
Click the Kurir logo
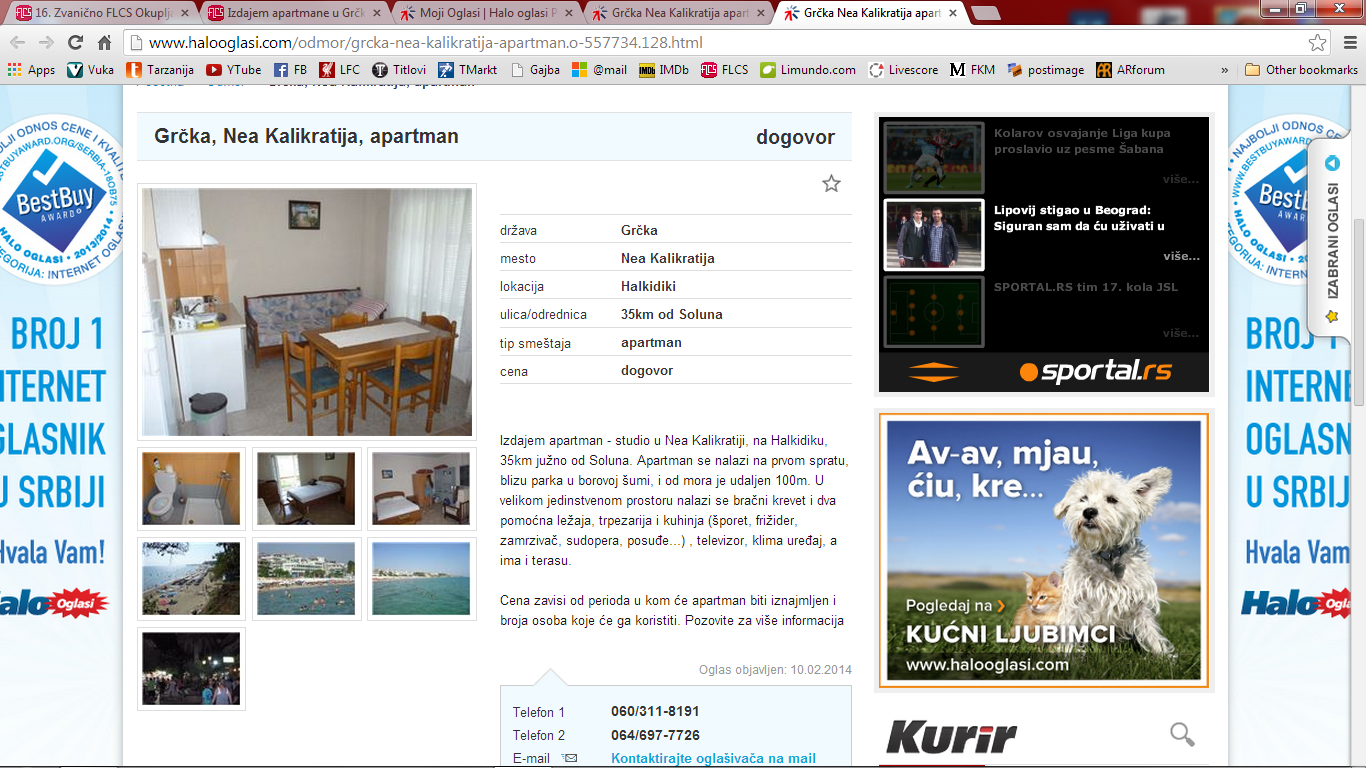[x=951, y=736]
